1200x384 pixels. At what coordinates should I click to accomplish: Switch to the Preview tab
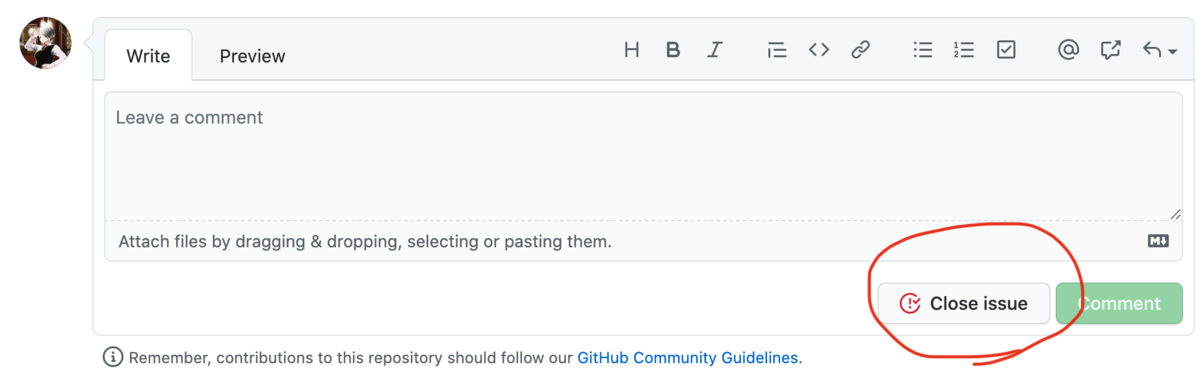pyautogui.click(x=252, y=56)
